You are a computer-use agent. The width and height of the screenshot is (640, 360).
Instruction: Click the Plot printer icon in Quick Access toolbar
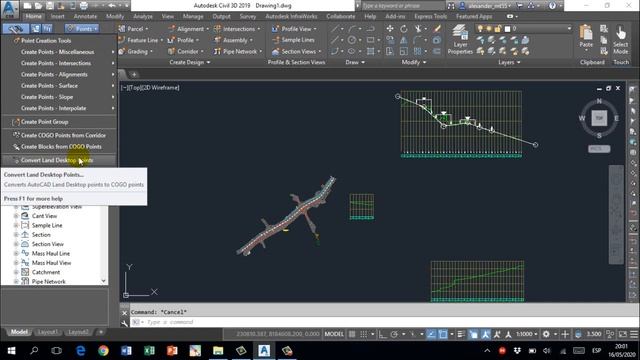click(83, 6)
